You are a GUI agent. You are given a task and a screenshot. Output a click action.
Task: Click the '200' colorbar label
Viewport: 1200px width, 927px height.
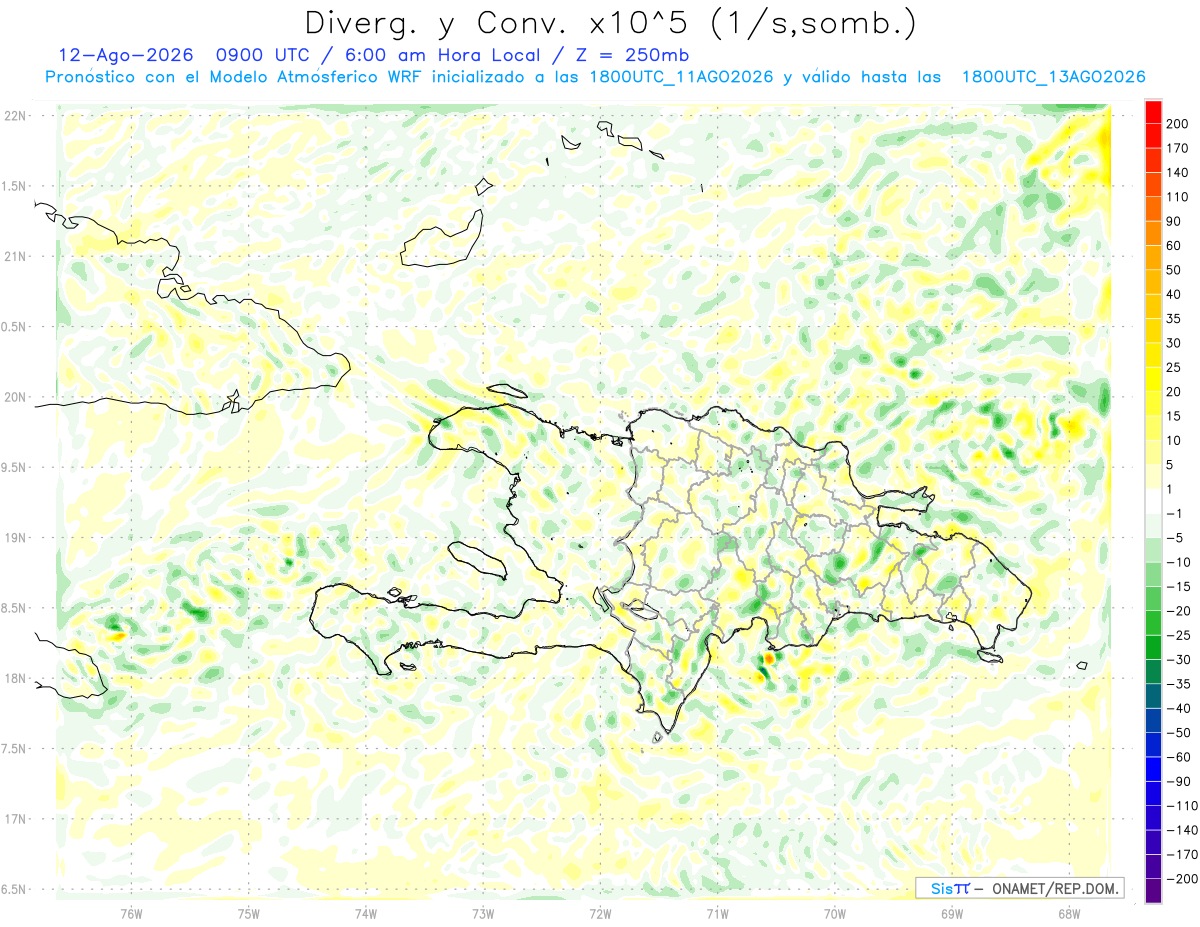(x=1178, y=124)
